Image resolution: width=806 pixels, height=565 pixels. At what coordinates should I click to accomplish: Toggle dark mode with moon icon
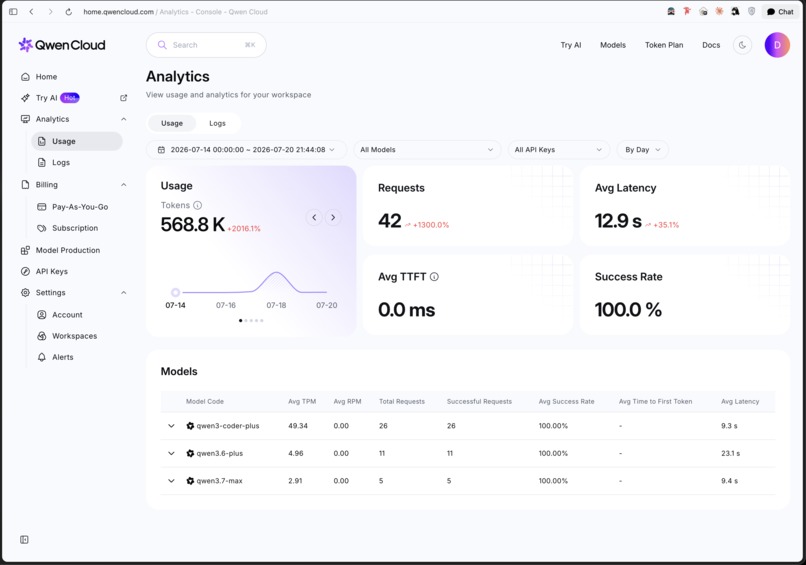pos(742,45)
